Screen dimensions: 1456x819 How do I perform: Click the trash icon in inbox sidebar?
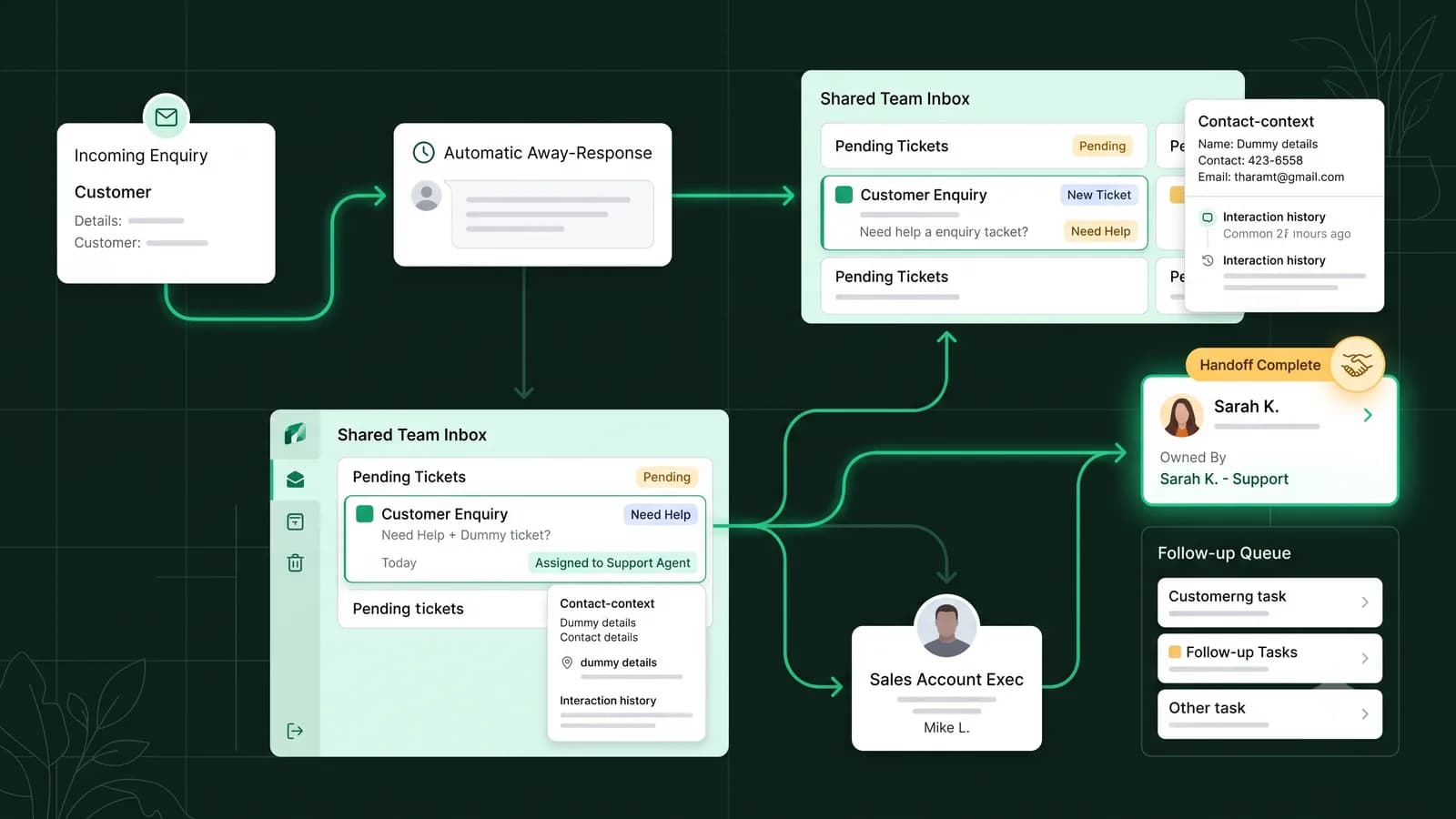pos(295,562)
